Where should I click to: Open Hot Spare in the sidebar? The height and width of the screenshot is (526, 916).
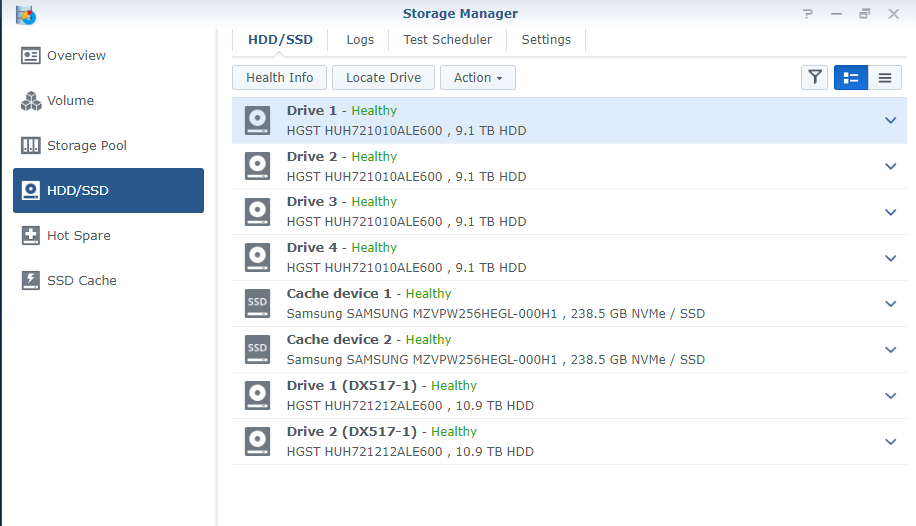tap(109, 236)
